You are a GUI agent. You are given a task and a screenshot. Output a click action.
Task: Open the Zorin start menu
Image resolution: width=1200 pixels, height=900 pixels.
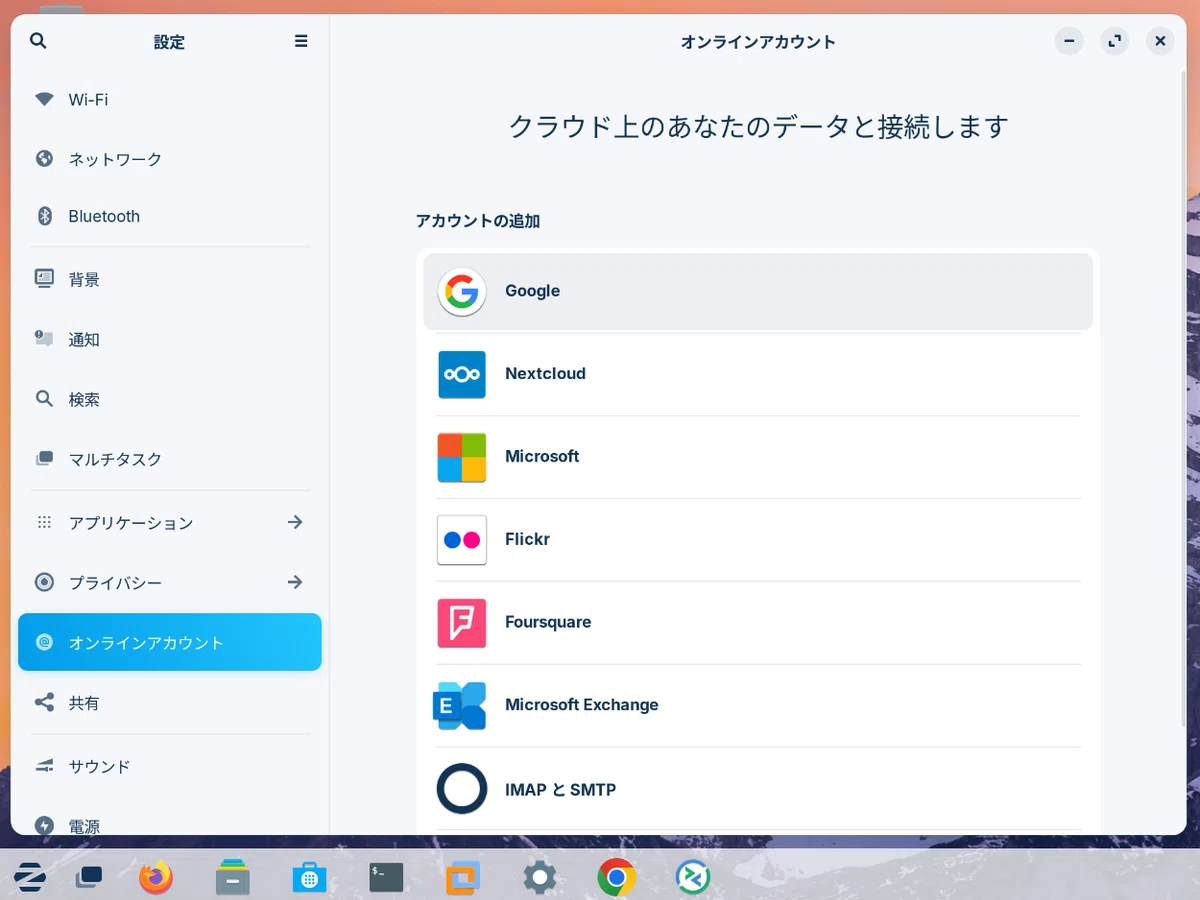pos(30,877)
